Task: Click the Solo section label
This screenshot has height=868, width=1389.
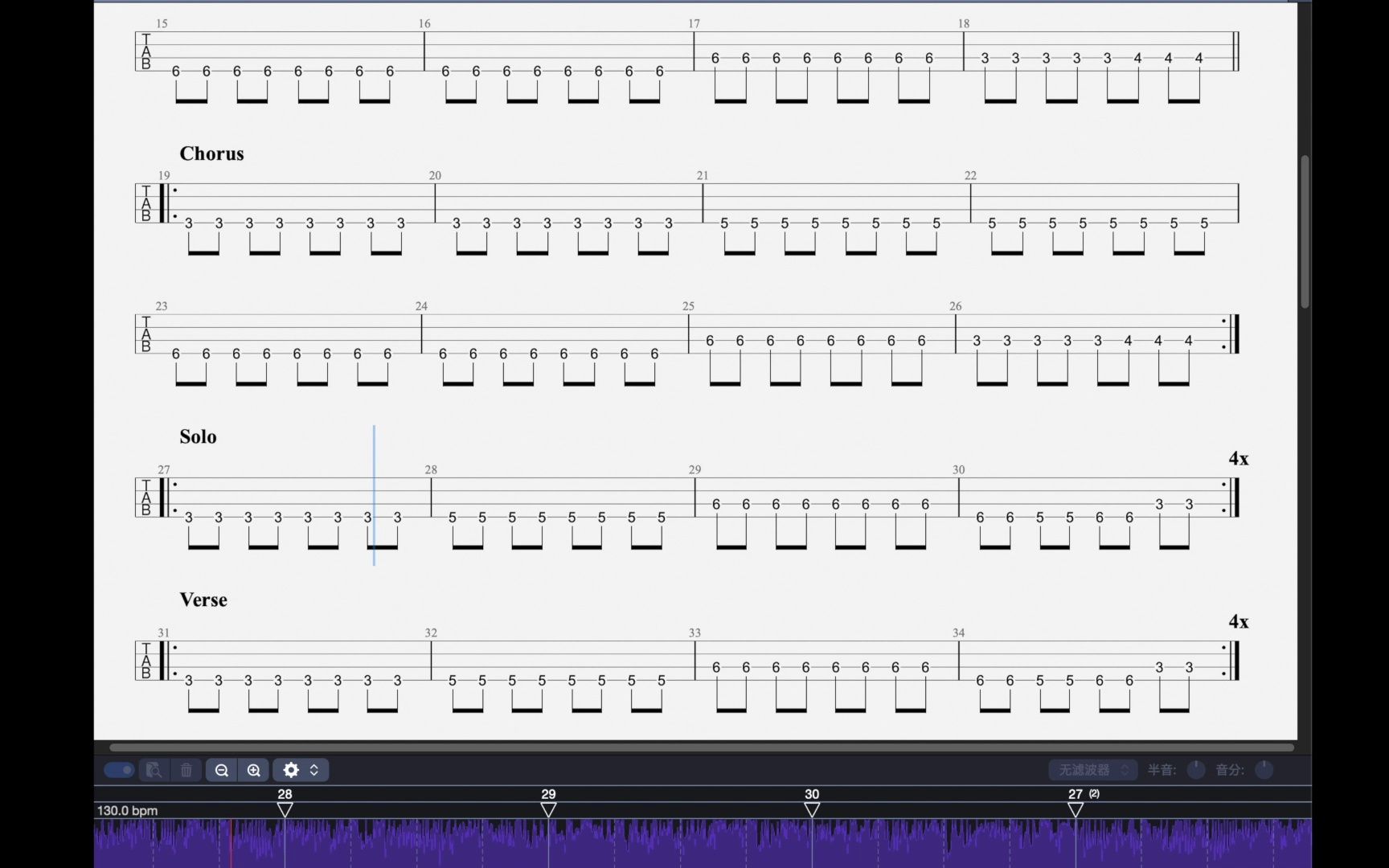Action: point(198,436)
